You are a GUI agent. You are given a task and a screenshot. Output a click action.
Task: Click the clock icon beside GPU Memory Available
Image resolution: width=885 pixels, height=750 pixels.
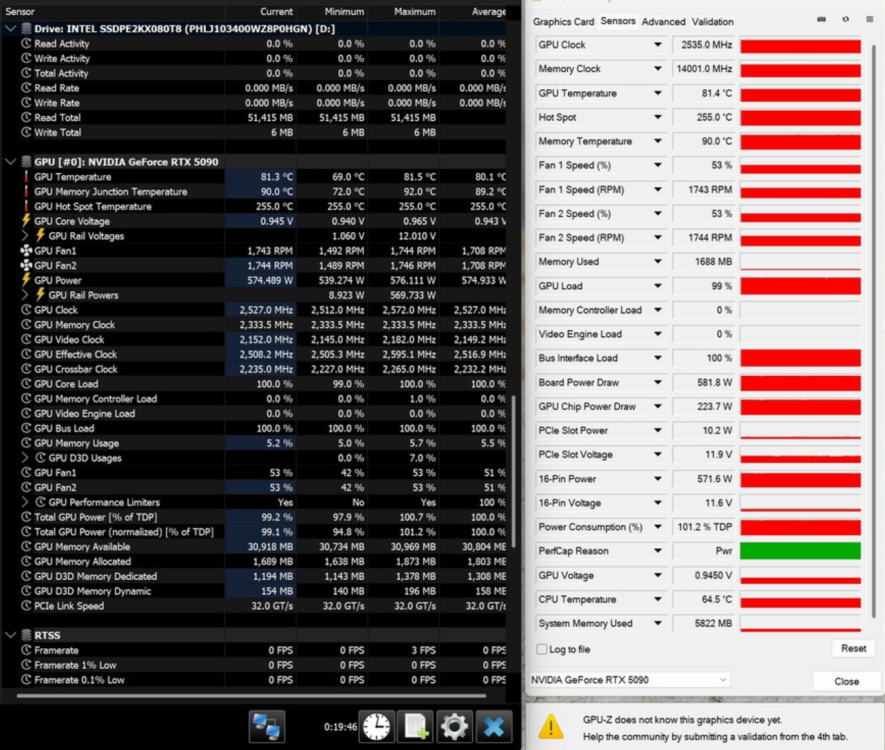click(26, 546)
